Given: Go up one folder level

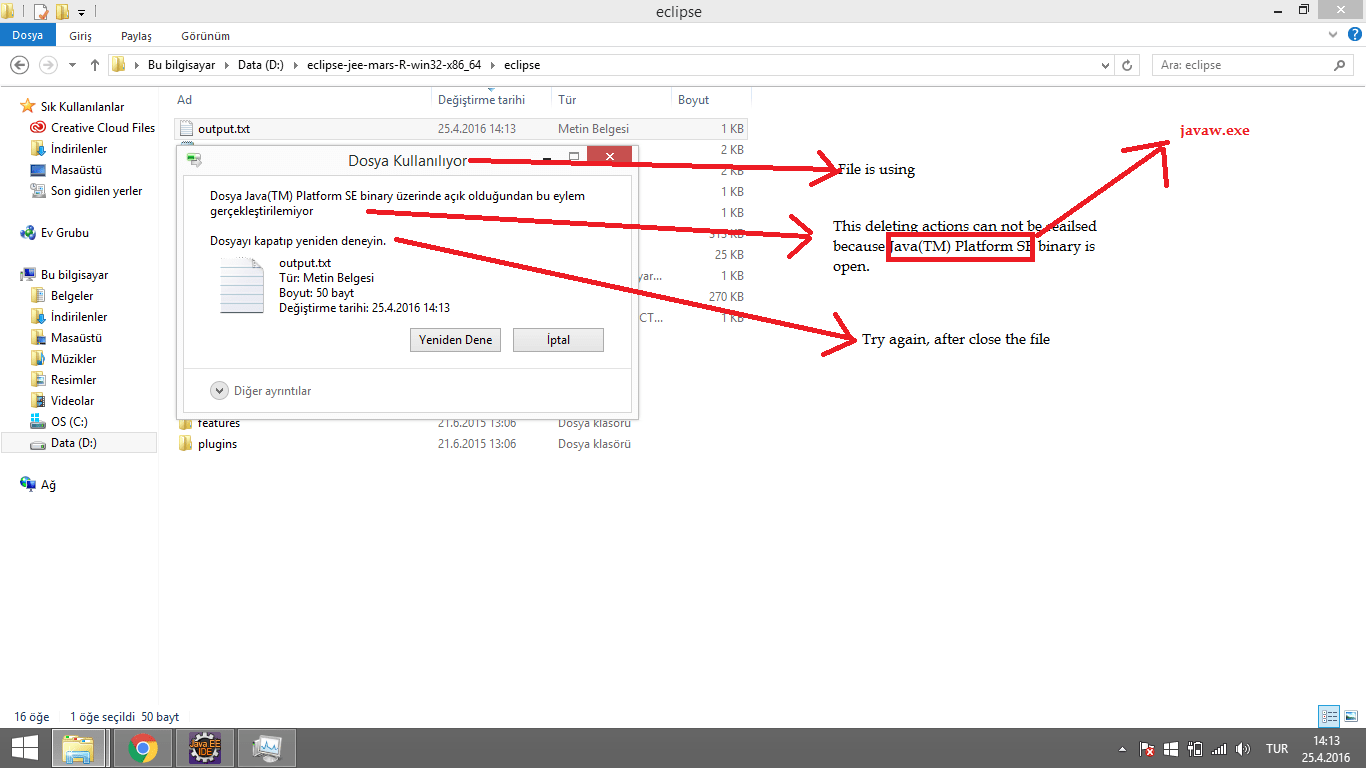Looking at the screenshot, I should tap(94, 65).
